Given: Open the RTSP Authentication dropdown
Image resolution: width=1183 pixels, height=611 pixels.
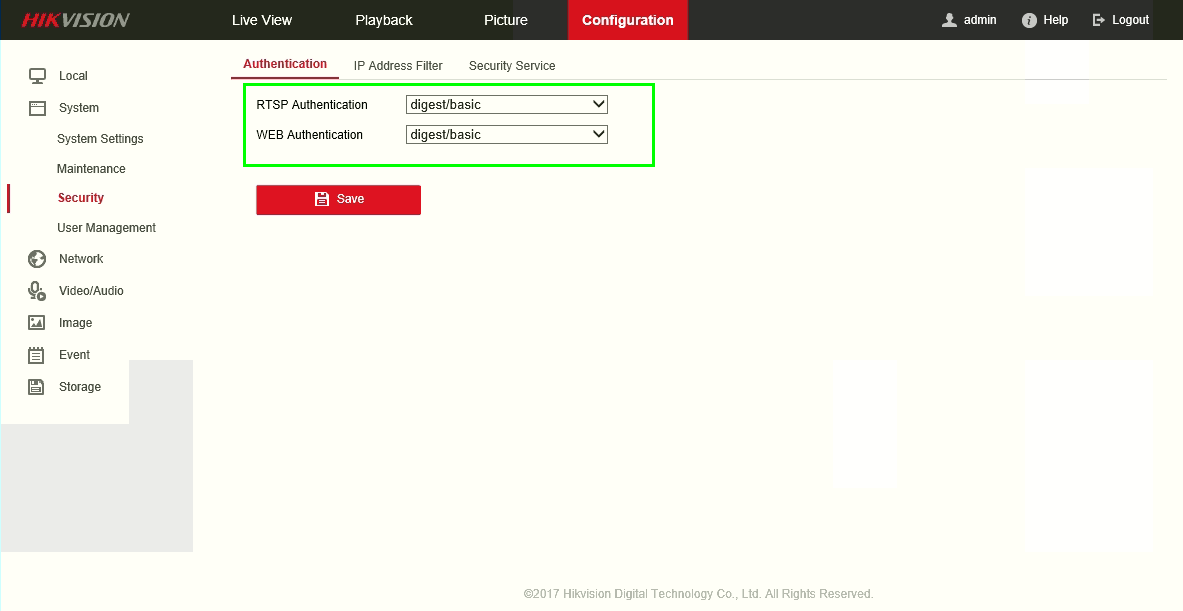Looking at the screenshot, I should click(506, 104).
